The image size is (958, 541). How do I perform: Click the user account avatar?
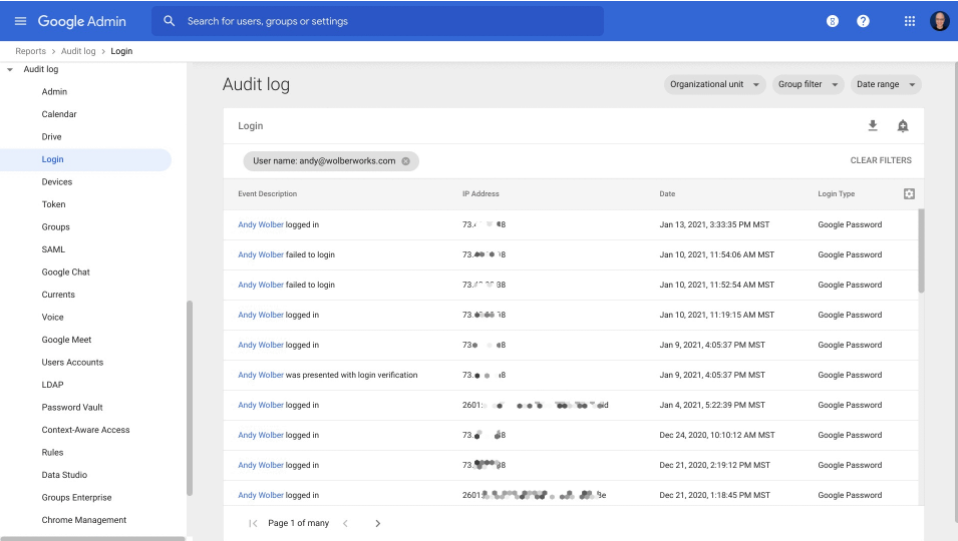(x=939, y=21)
